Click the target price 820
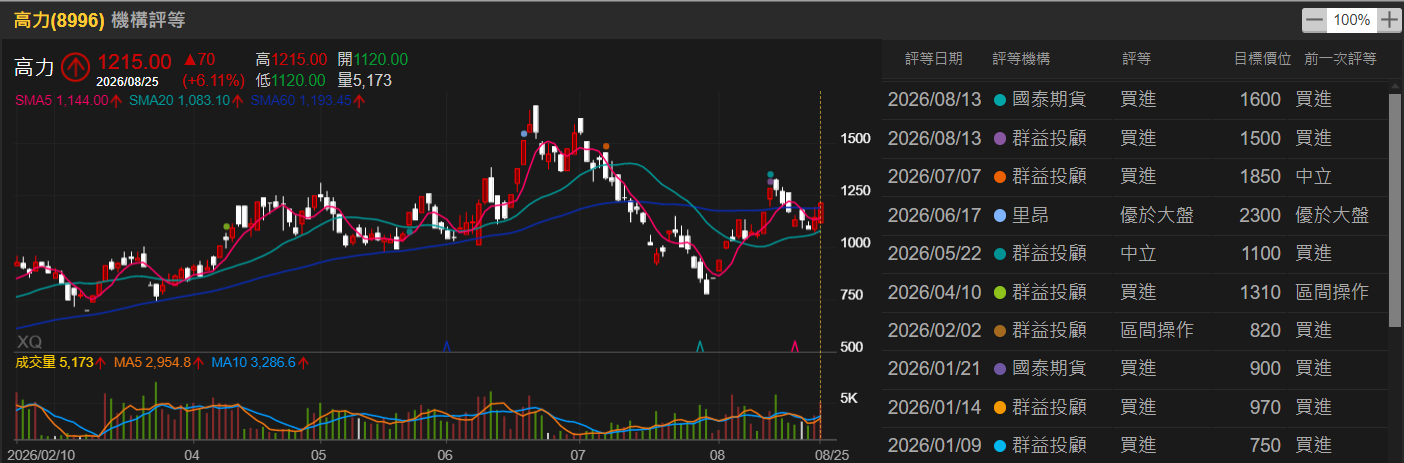 coord(1265,330)
